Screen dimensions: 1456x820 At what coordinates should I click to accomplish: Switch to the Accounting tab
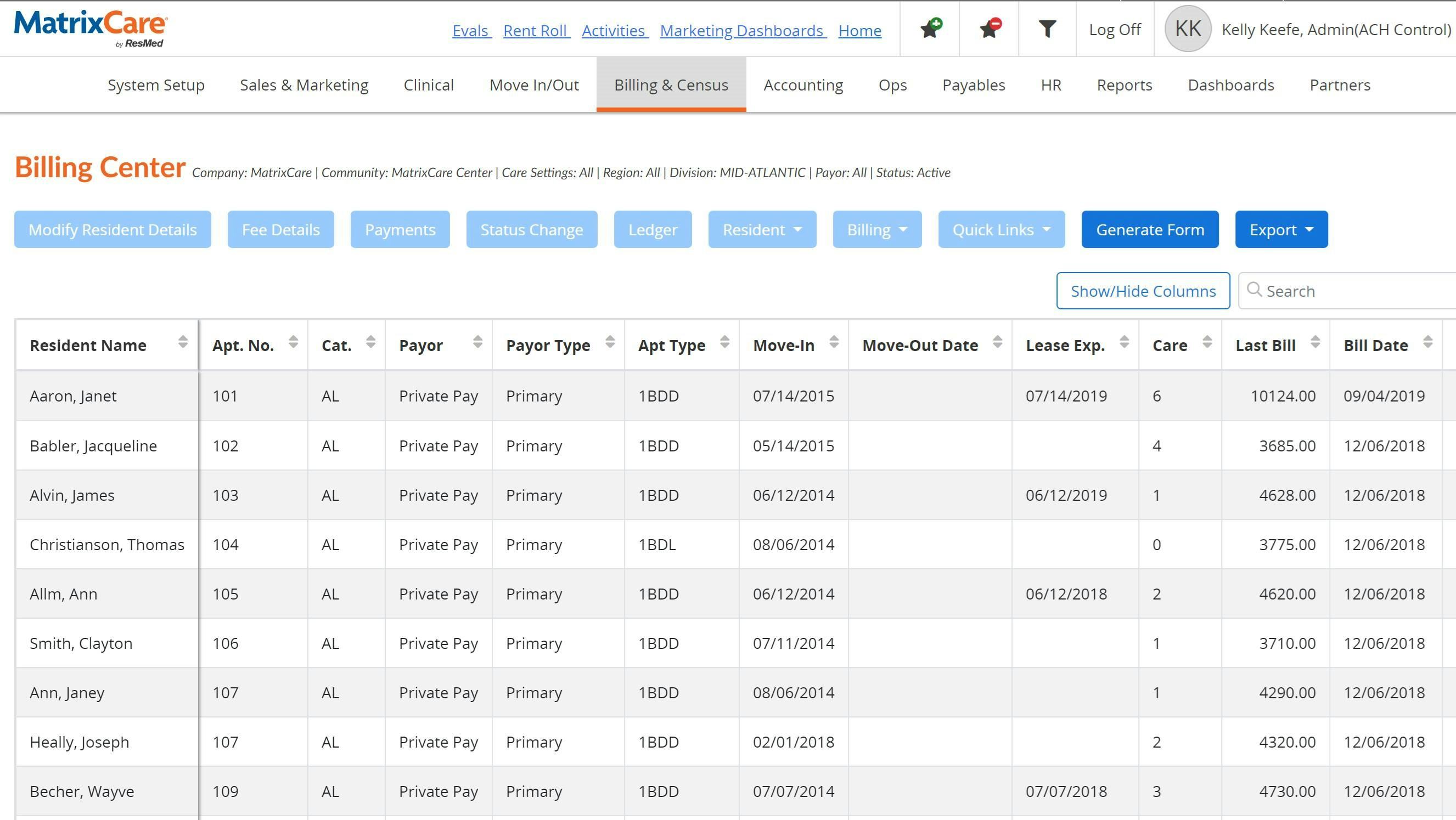point(802,84)
